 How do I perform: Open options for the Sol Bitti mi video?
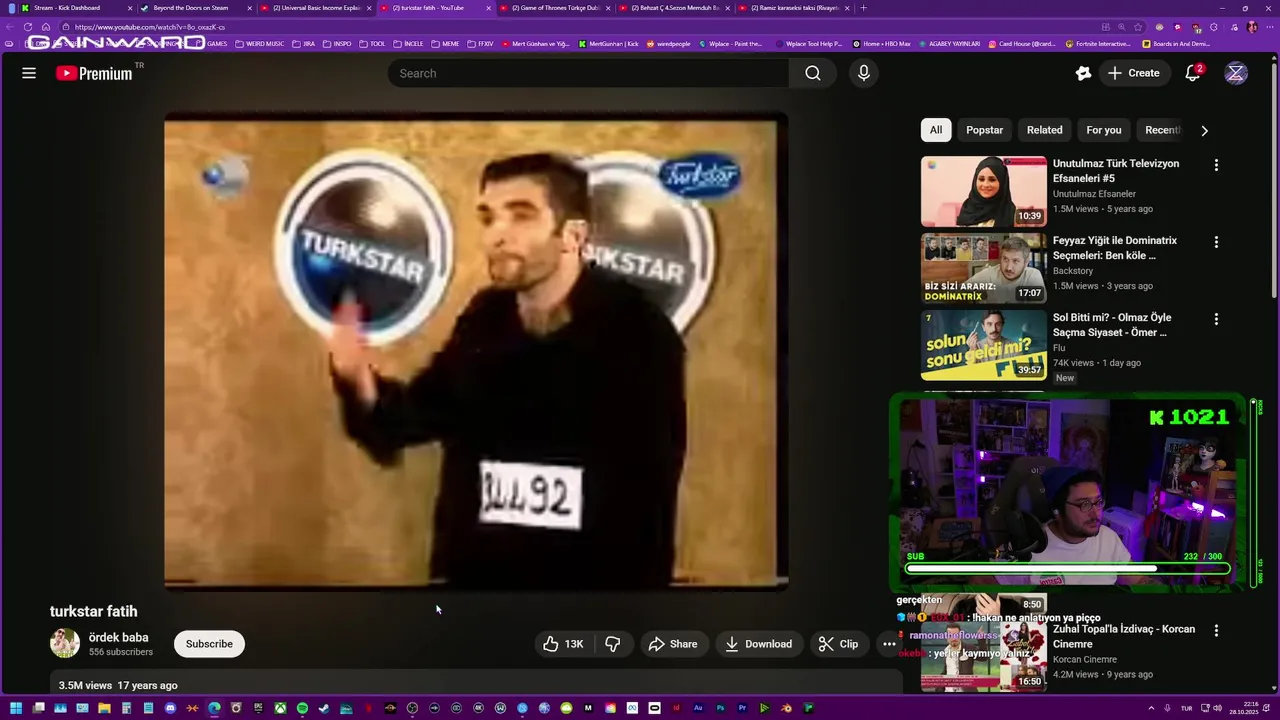(1216, 319)
